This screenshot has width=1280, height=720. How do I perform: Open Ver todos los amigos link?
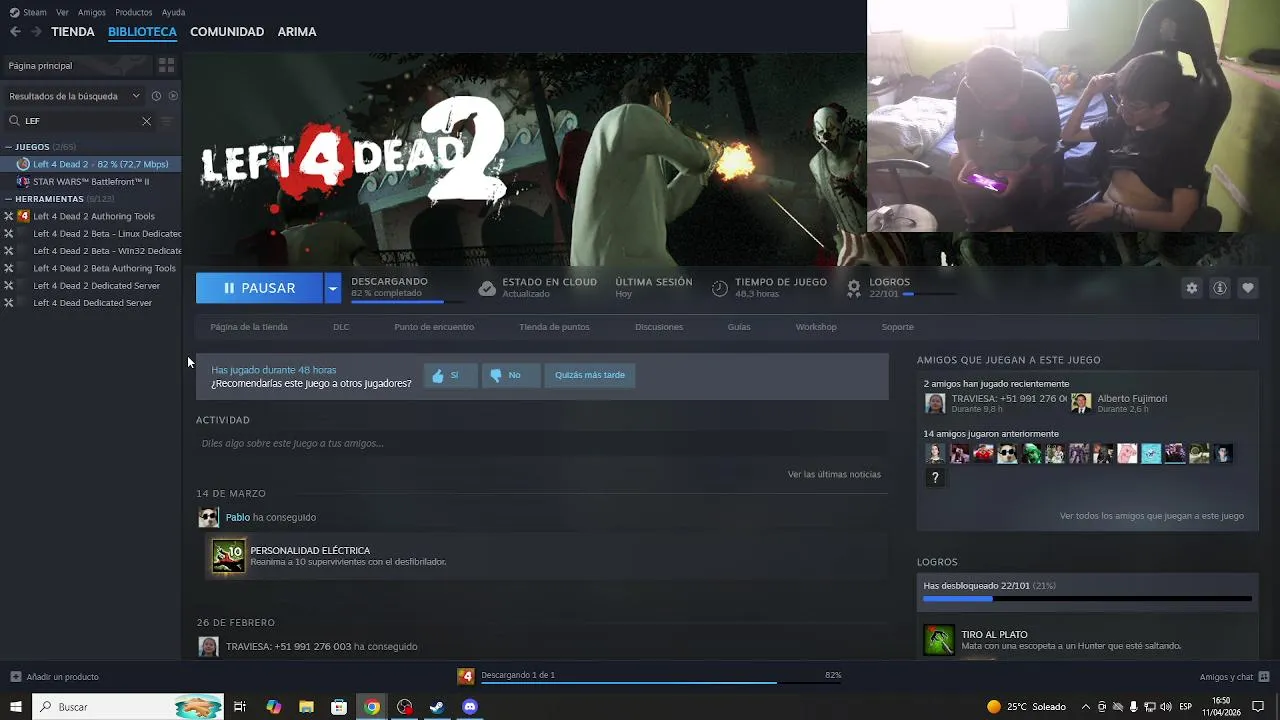pyautogui.click(x=1152, y=516)
